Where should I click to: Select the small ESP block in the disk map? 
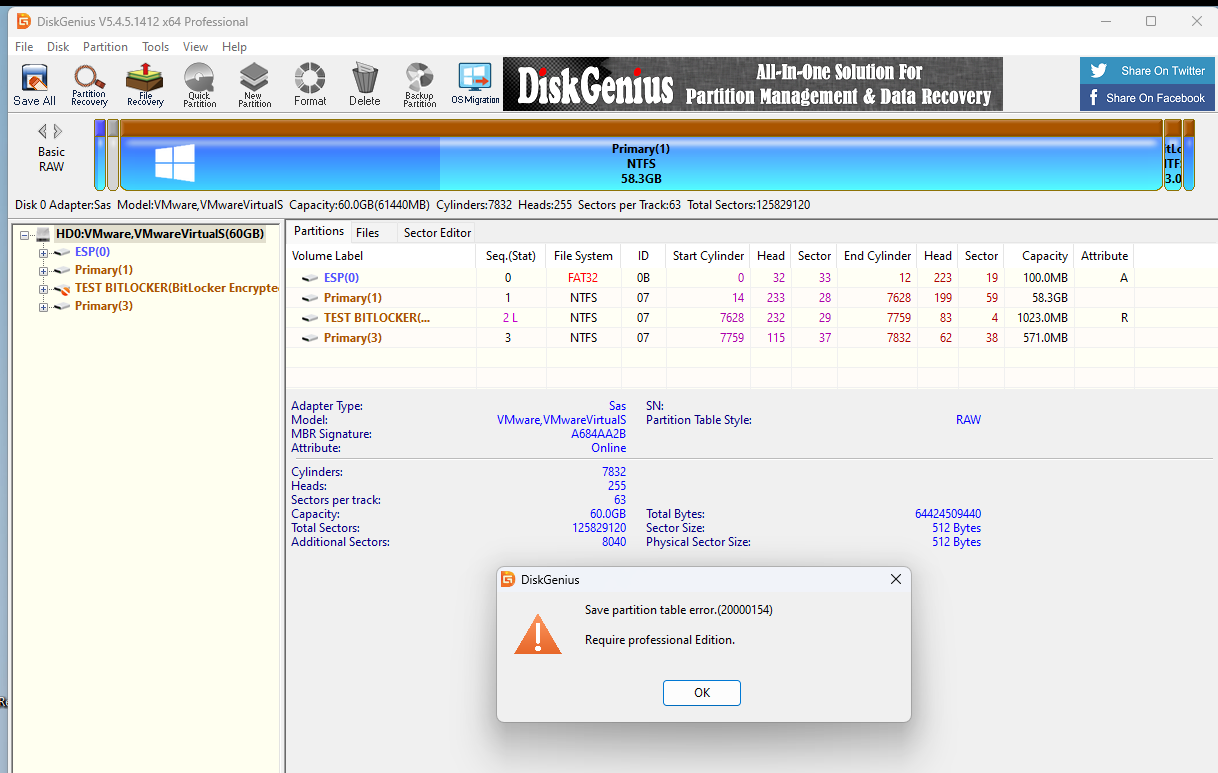(x=100, y=155)
